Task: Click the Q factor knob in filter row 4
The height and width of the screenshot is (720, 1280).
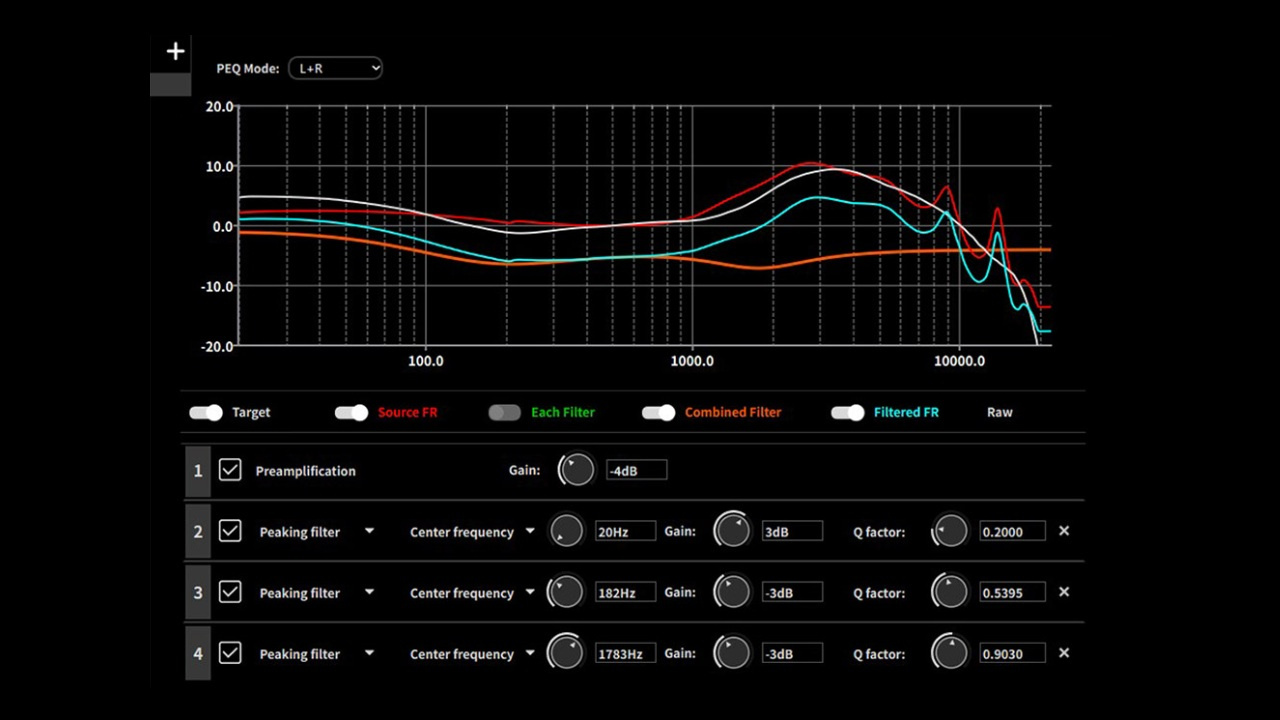Action: (949, 653)
